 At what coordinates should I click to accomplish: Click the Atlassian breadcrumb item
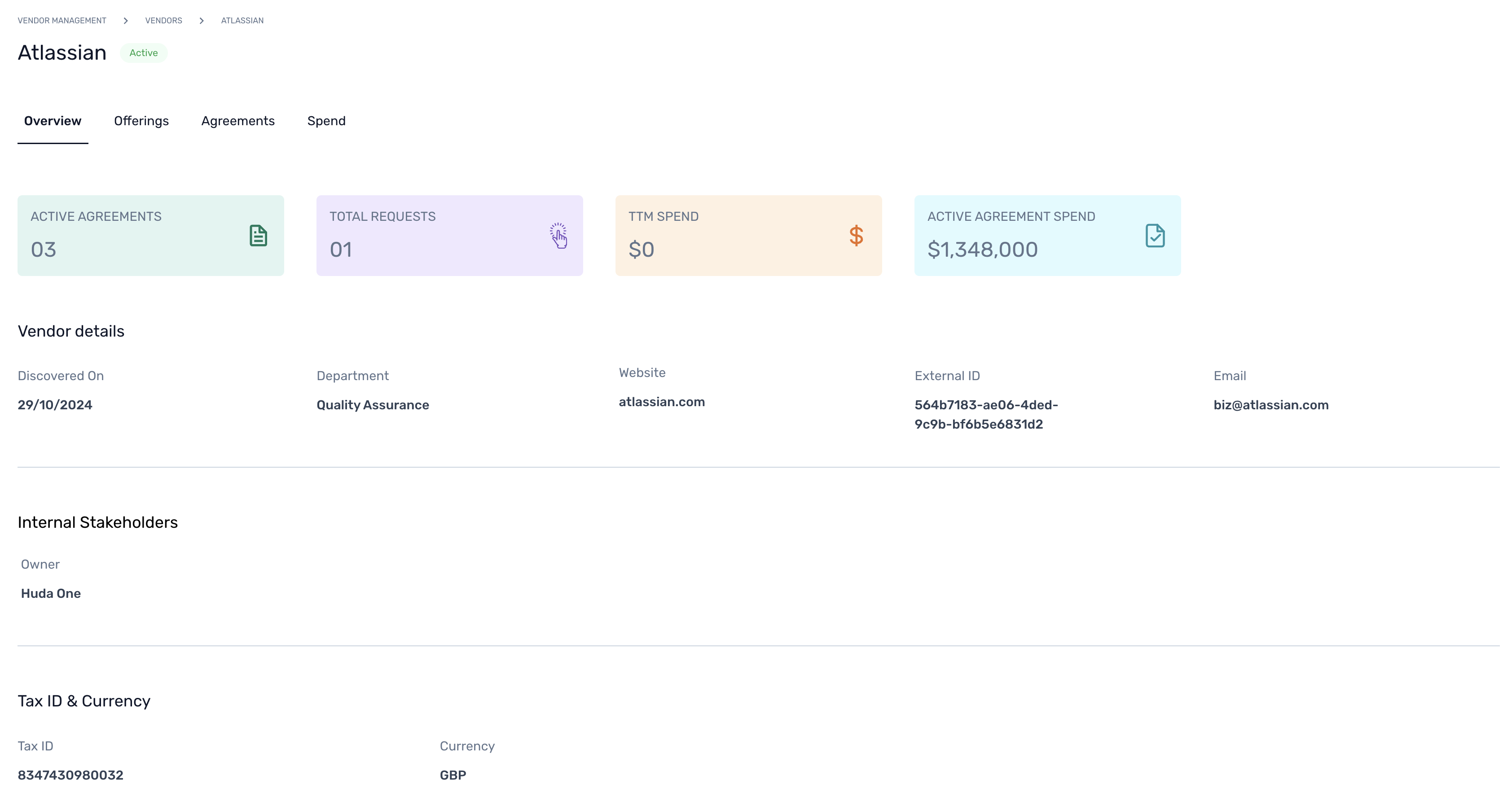pyautogui.click(x=242, y=21)
